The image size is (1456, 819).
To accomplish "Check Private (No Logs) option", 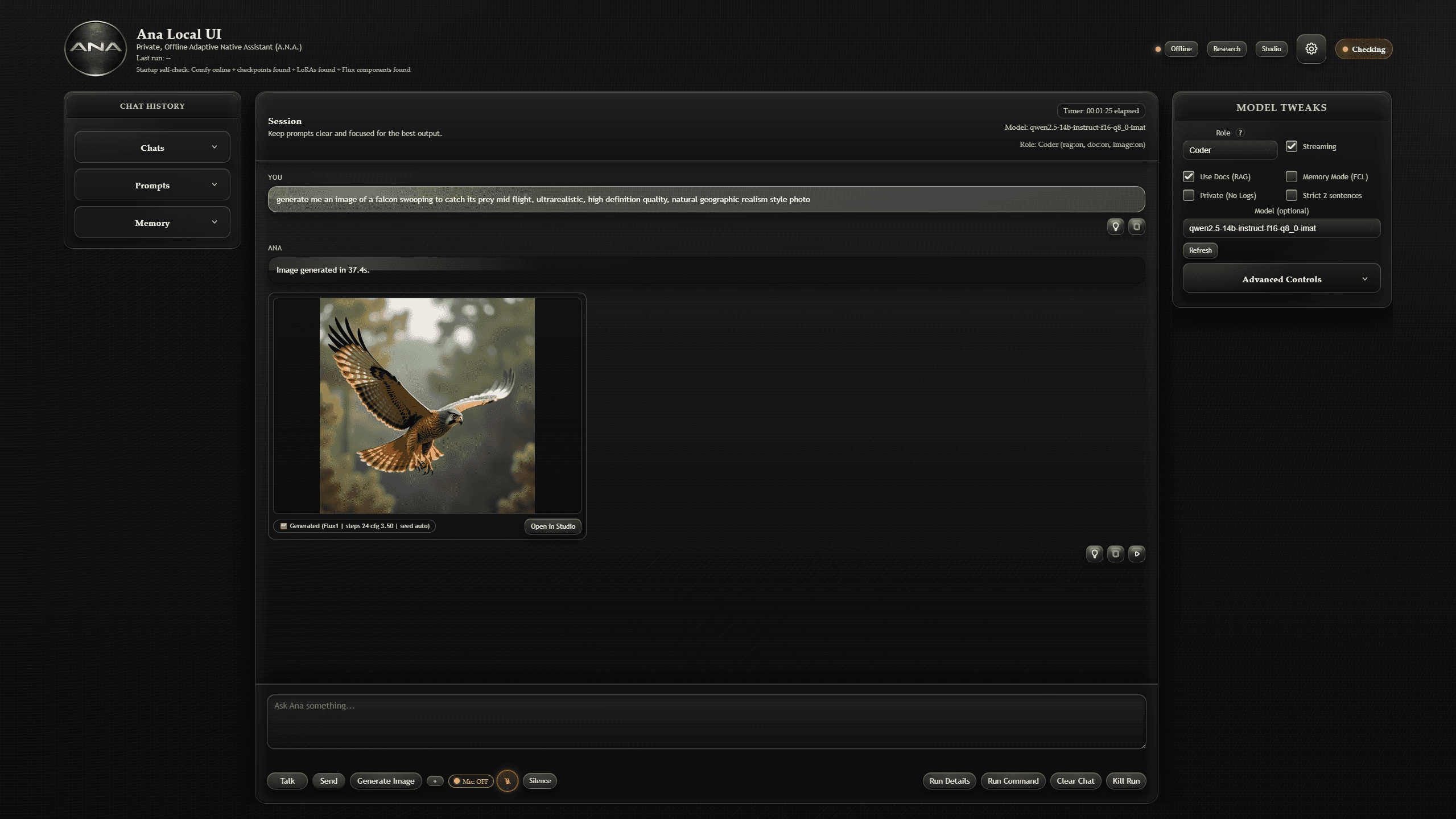I will pos(1188,195).
